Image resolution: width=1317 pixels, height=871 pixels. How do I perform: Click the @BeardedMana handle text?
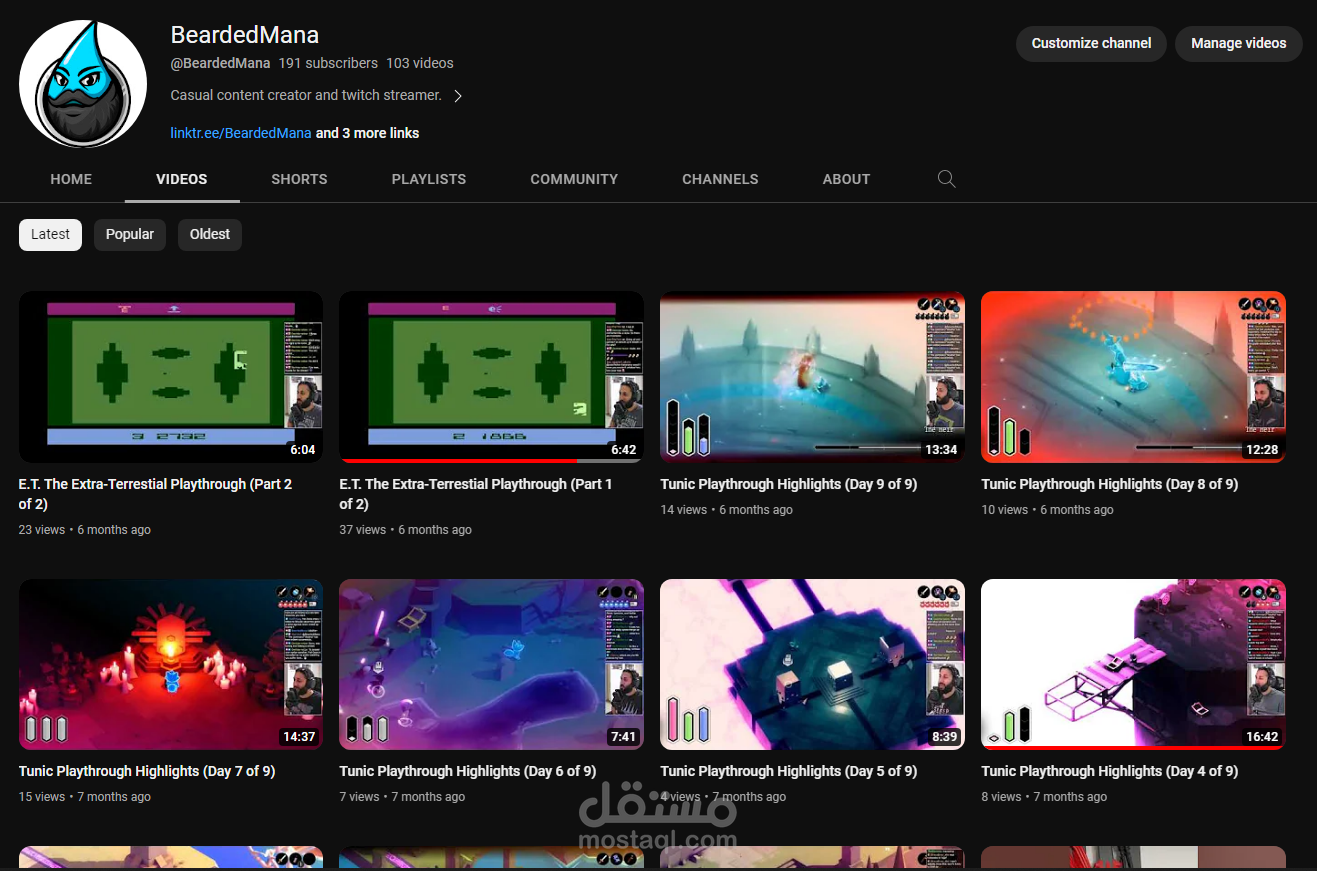(220, 63)
